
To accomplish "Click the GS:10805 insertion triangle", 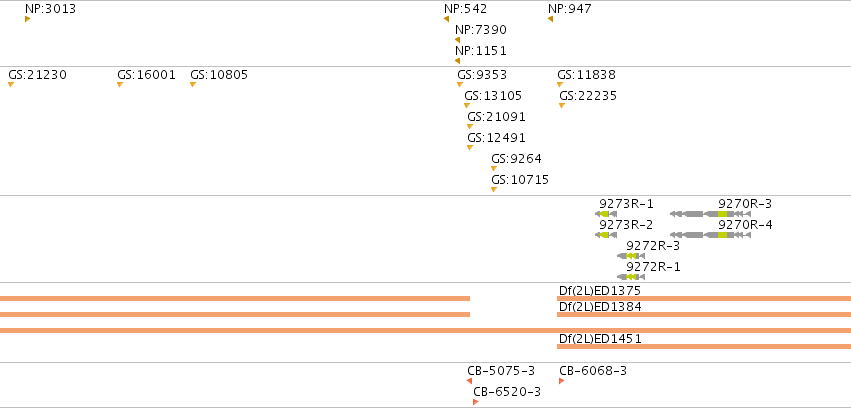I will (193, 84).
